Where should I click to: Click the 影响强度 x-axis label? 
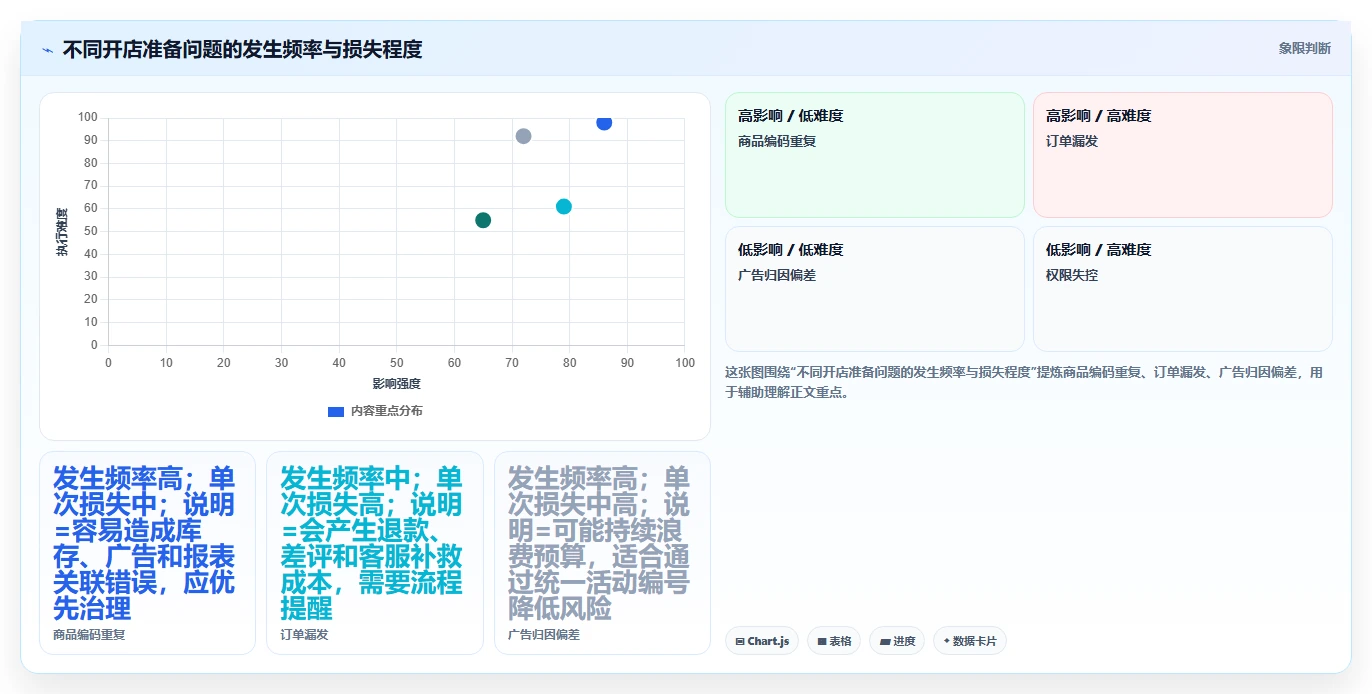[396, 383]
